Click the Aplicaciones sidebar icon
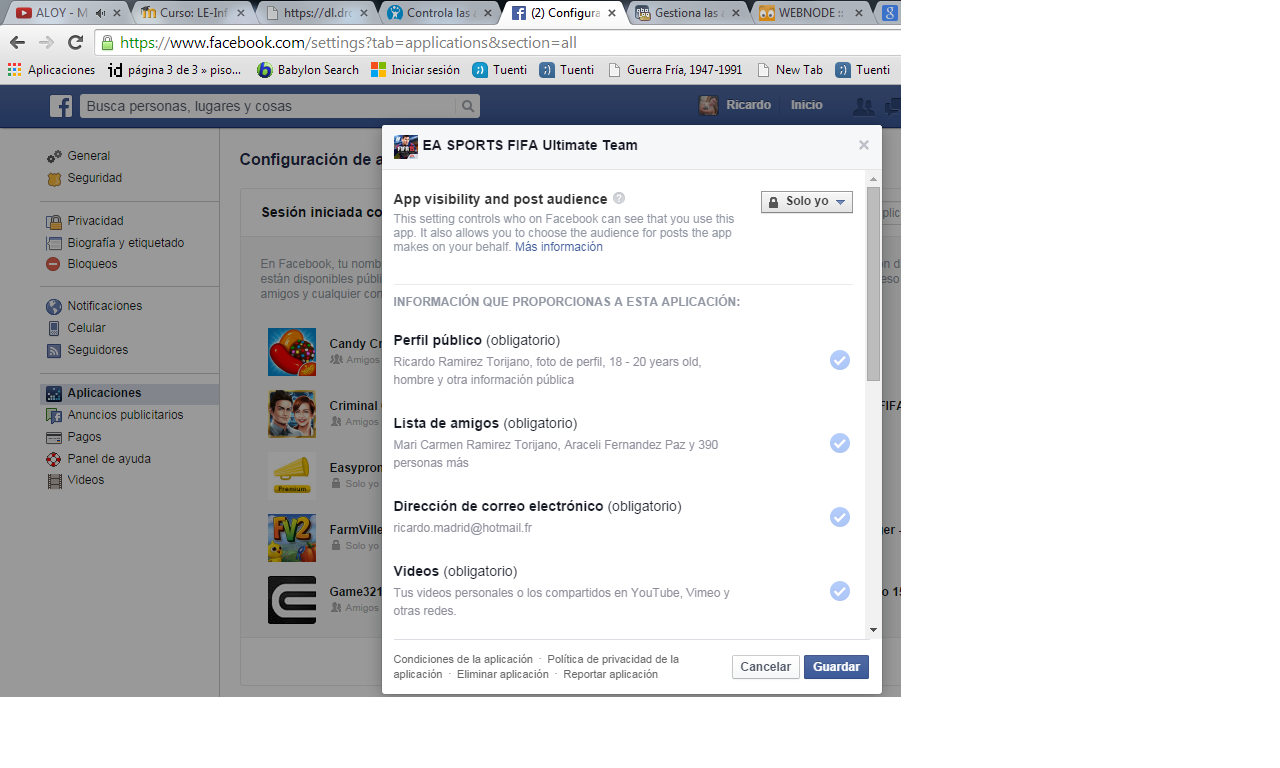 [54, 393]
